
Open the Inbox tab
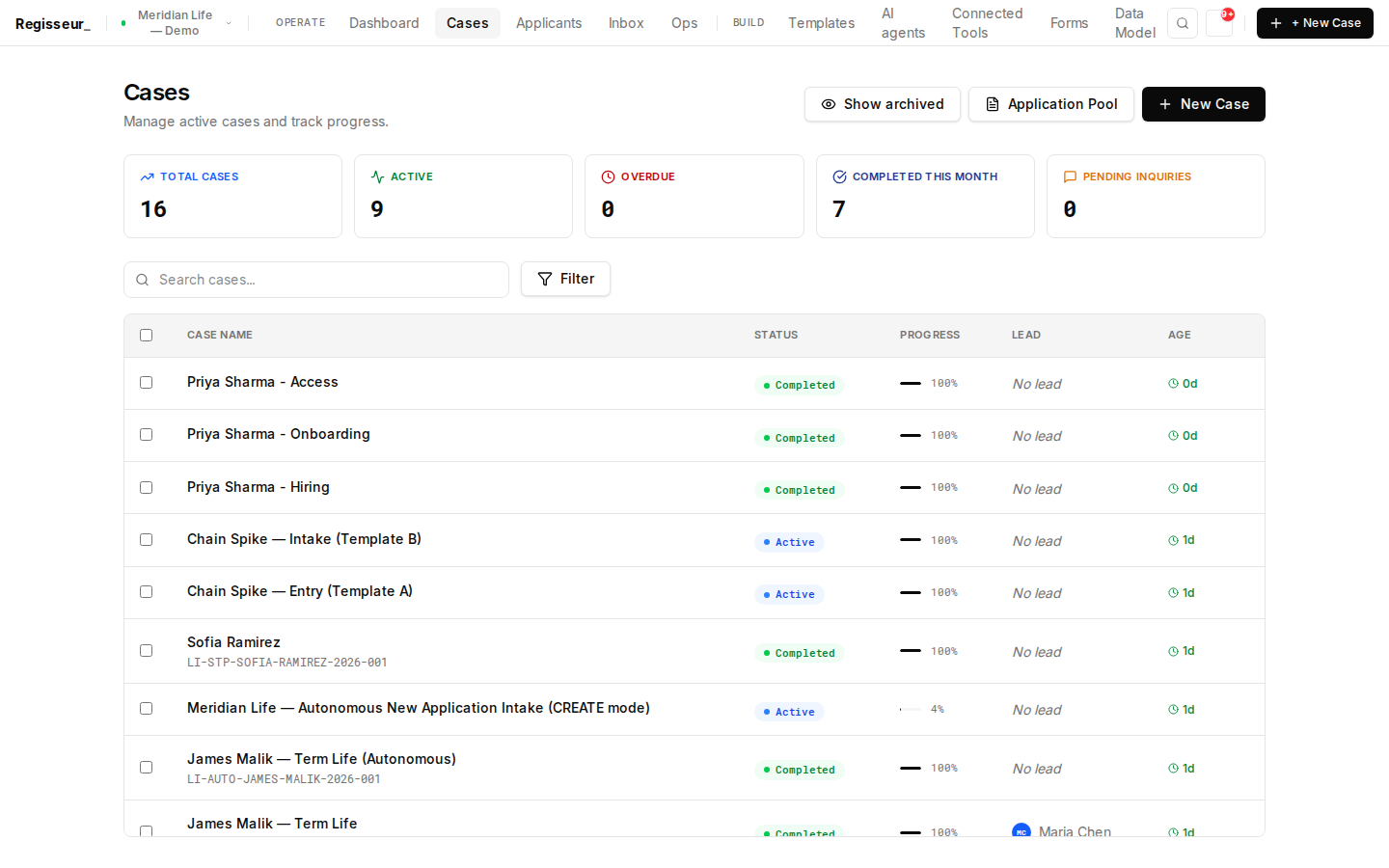(x=626, y=23)
